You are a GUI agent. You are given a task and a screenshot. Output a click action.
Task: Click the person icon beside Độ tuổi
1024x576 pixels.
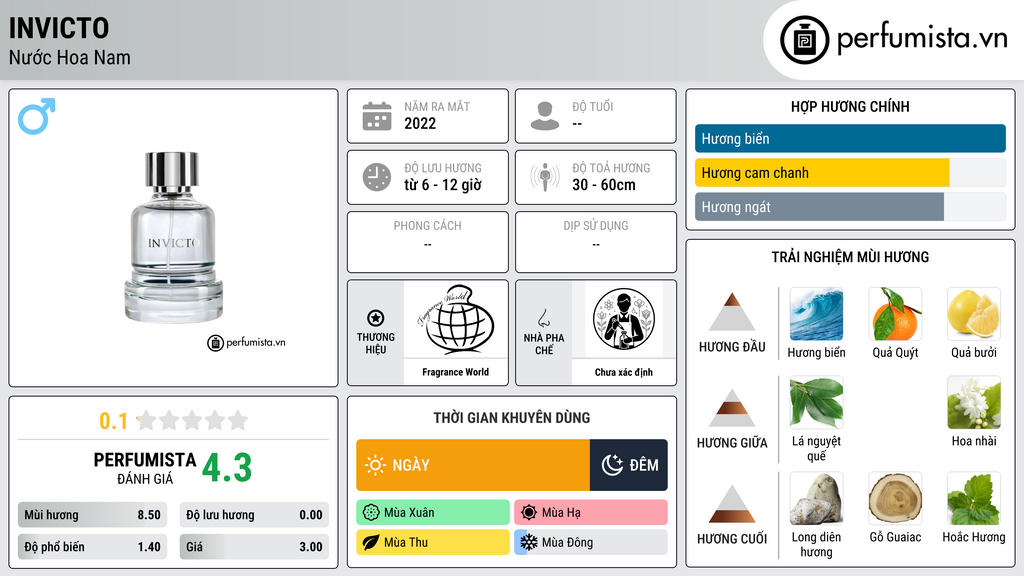545,116
